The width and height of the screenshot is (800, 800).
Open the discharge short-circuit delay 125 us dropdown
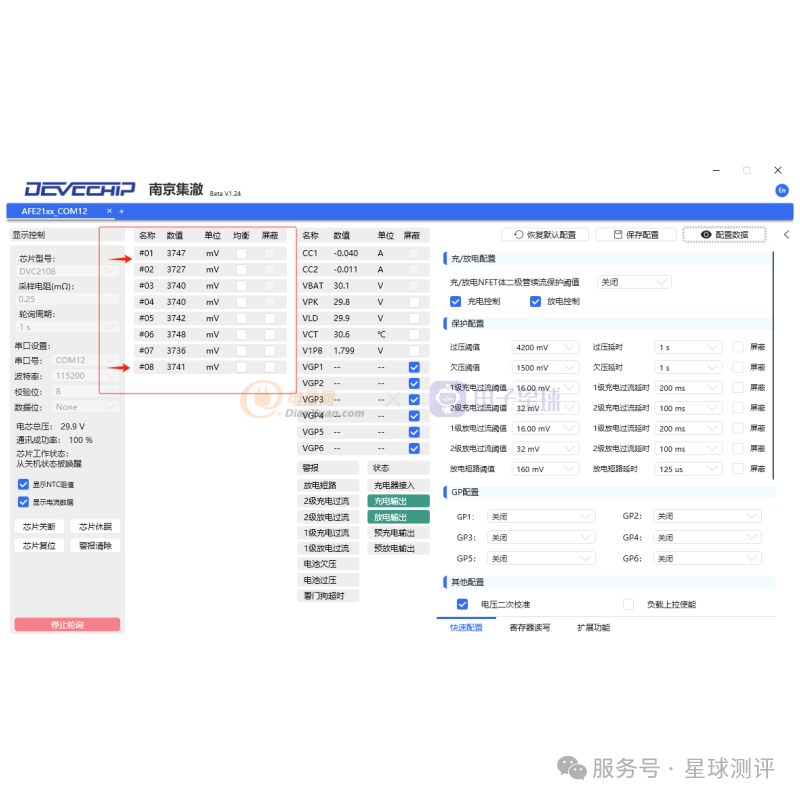coord(688,469)
